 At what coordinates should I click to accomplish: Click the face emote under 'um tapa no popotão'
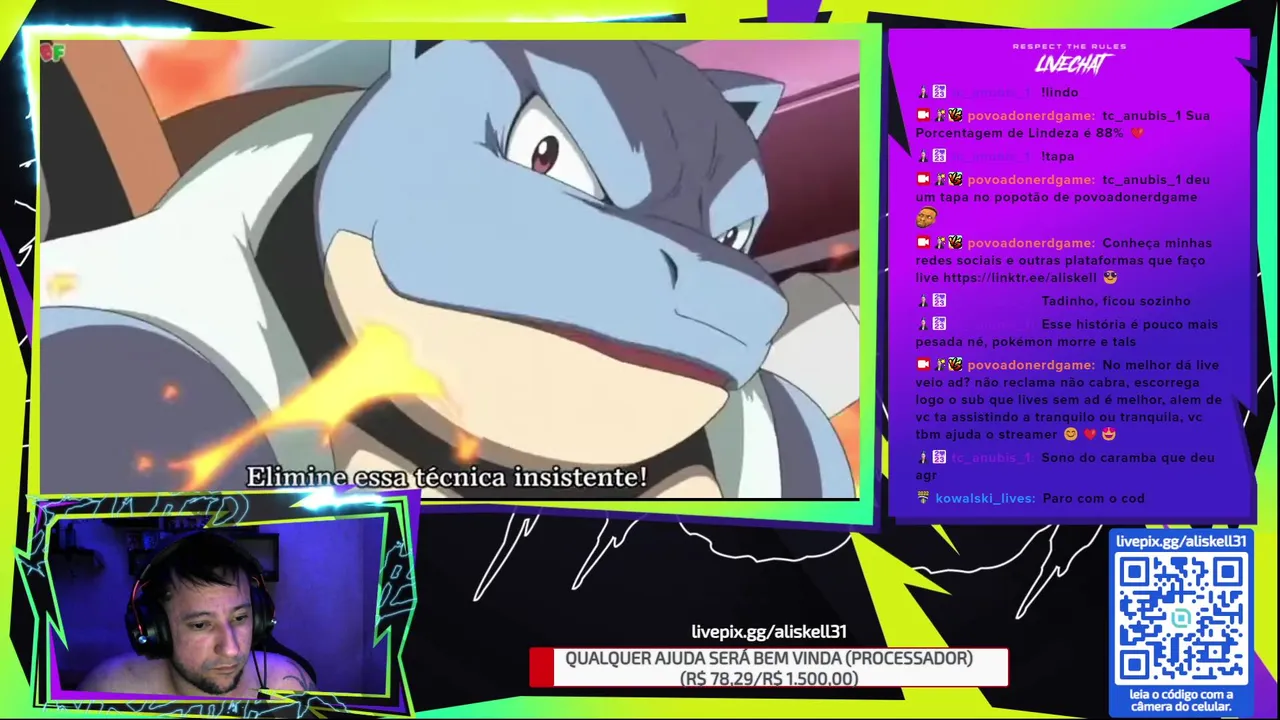[x=926, y=217]
